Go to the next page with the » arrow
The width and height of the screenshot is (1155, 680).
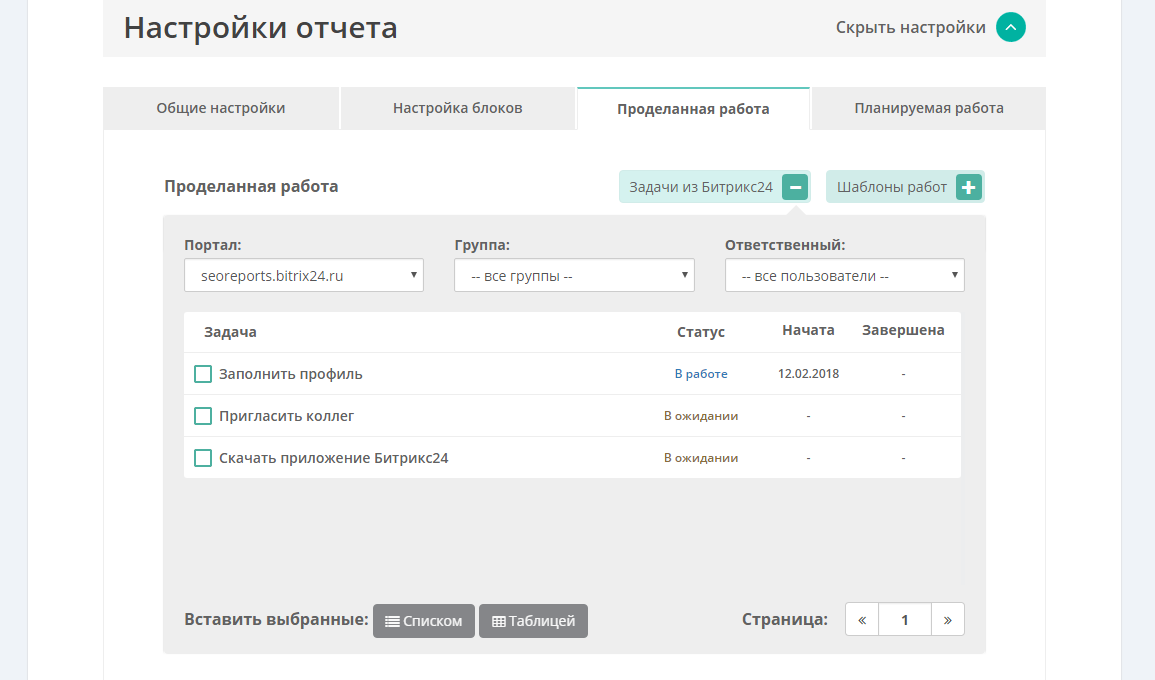947,620
